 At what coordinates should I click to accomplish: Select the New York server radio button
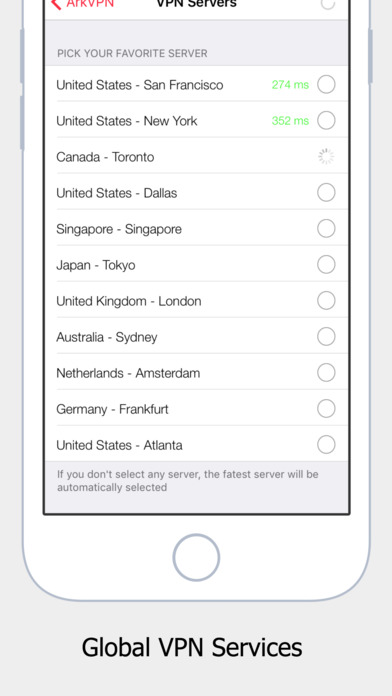pos(326,120)
